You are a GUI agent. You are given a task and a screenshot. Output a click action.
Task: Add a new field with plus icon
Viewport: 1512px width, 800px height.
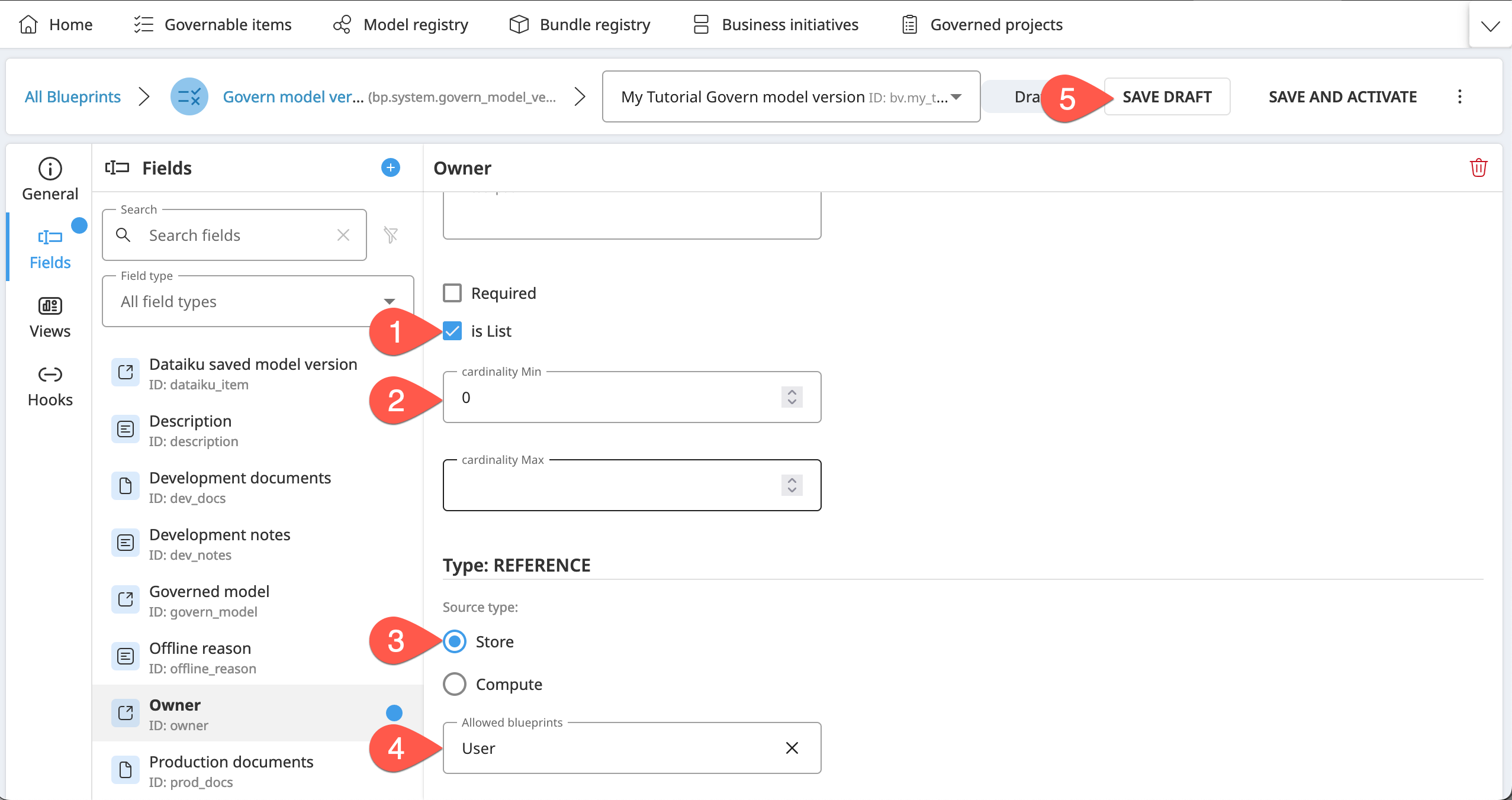390,167
